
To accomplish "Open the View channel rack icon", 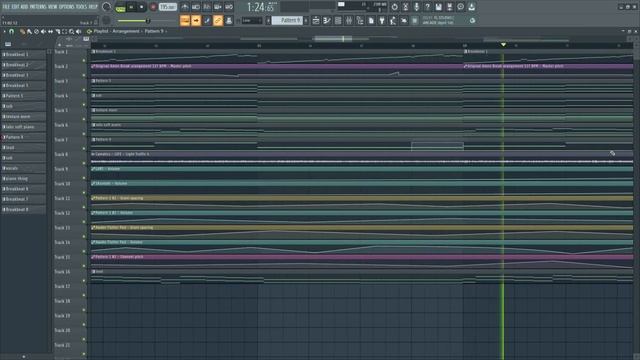I will [x=338, y=20].
